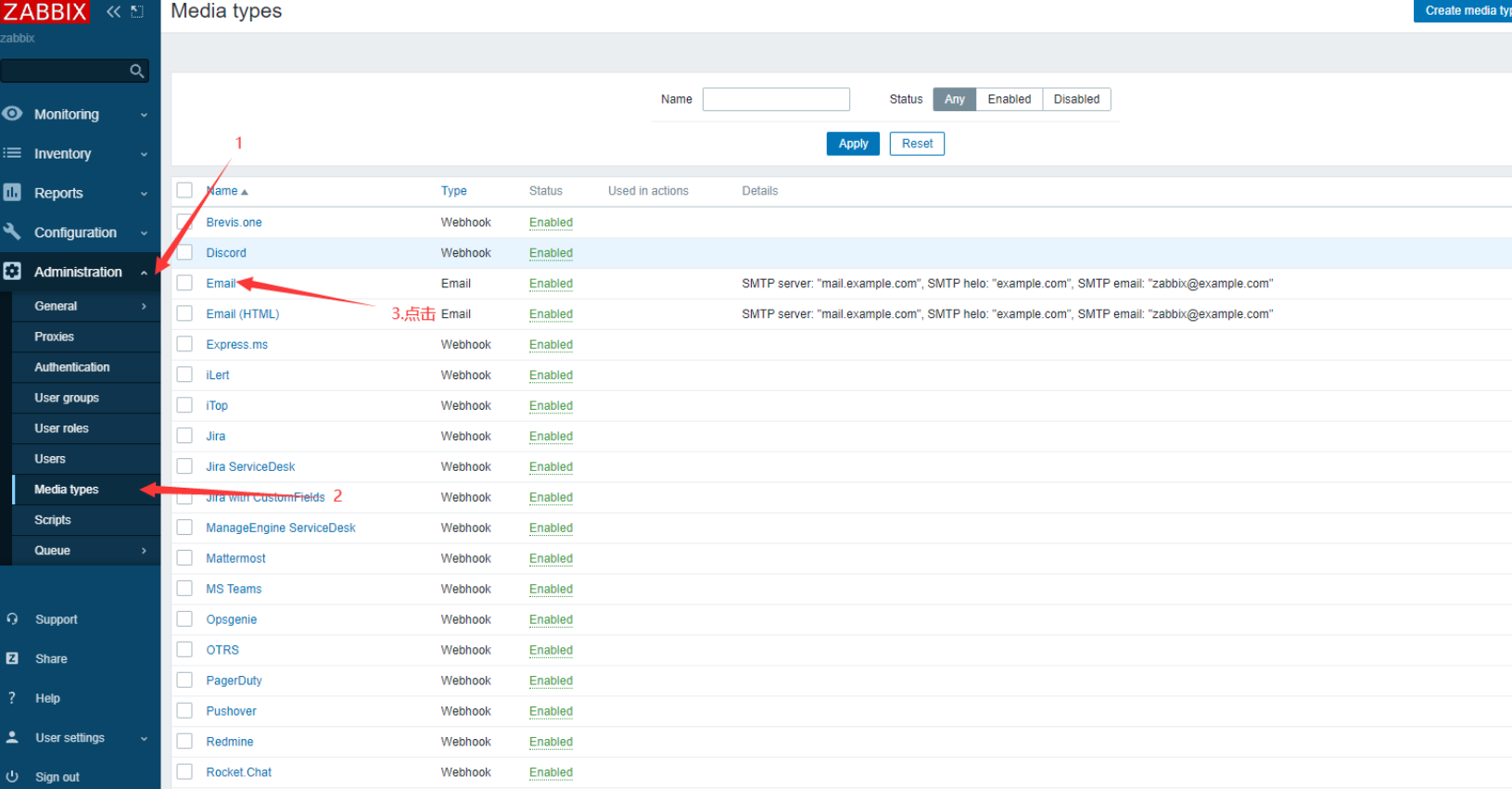Click the Reset filter button
This screenshot has width=1512, height=789.
(x=917, y=144)
